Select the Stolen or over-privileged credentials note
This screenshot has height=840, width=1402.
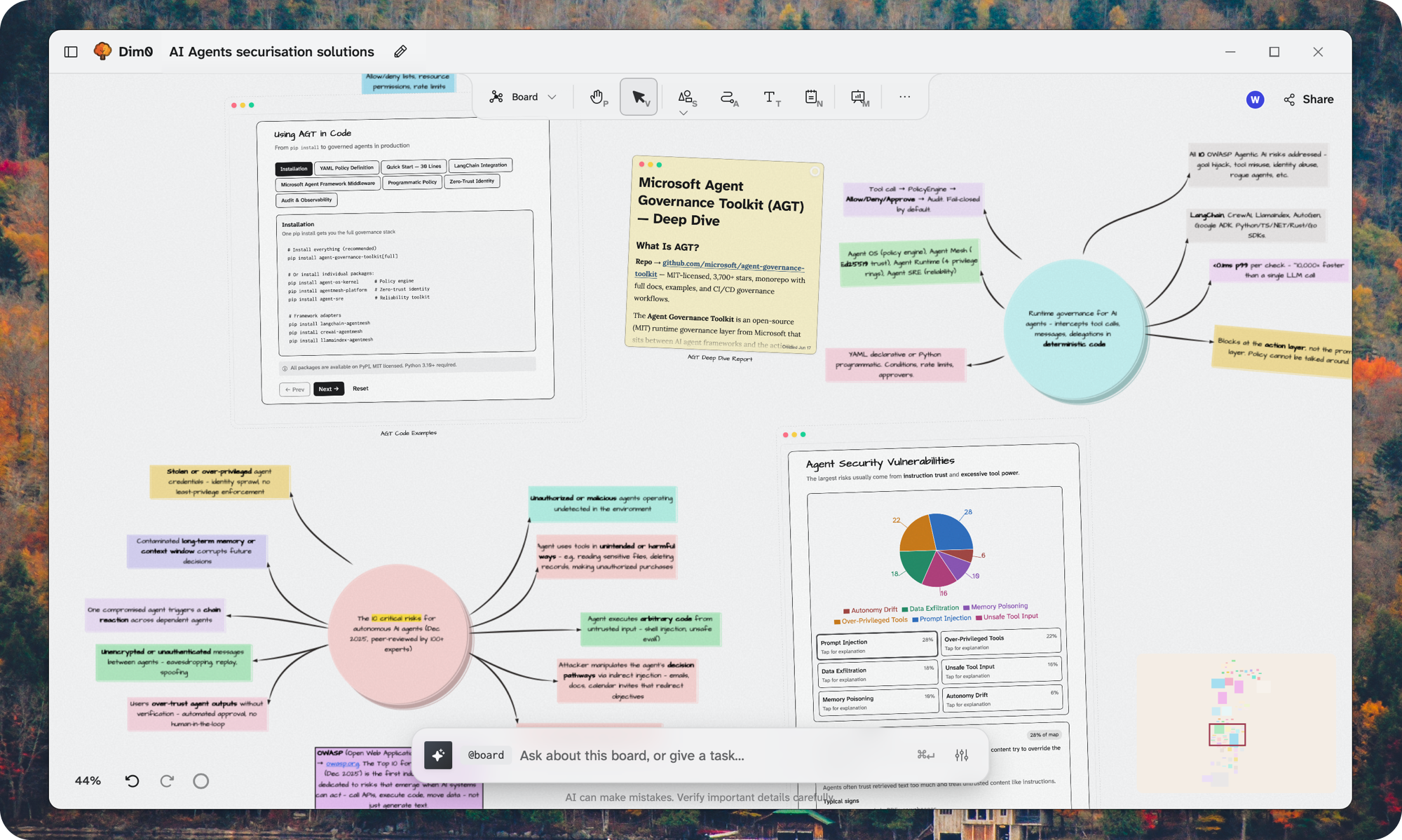(220, 482)
